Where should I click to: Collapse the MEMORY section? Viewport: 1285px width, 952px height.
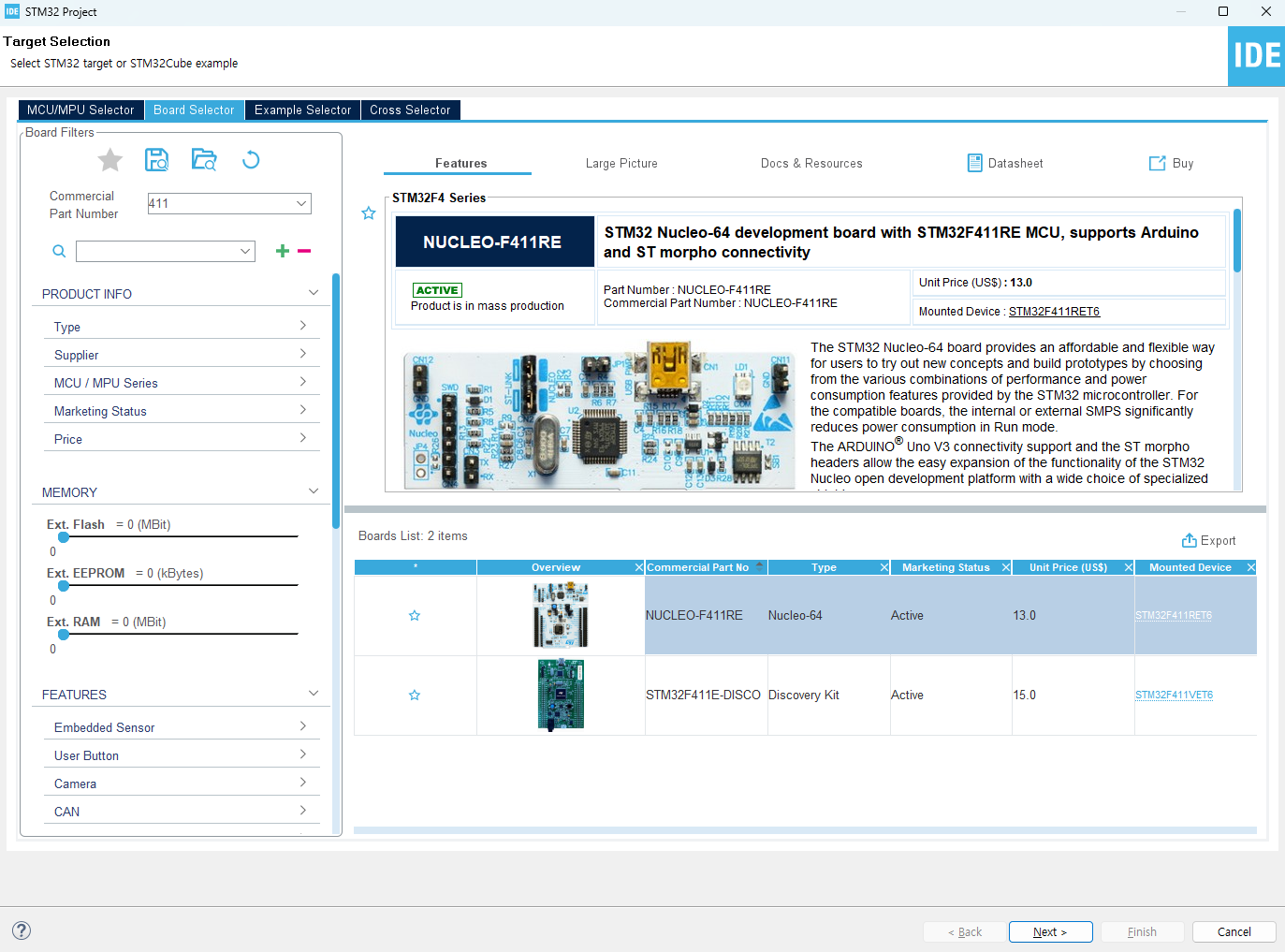(314, 491)
